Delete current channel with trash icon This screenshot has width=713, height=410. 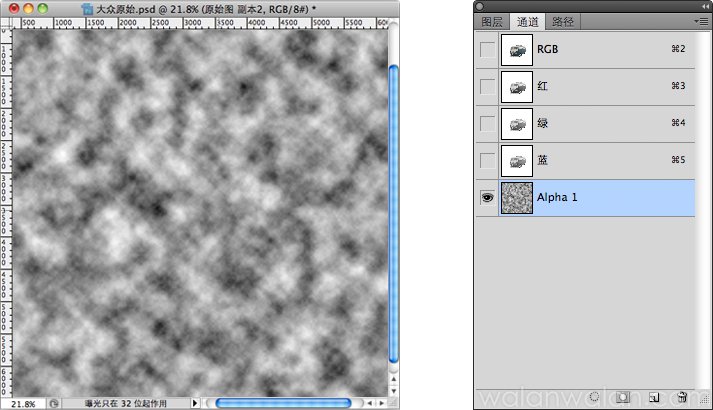point(682,398)
